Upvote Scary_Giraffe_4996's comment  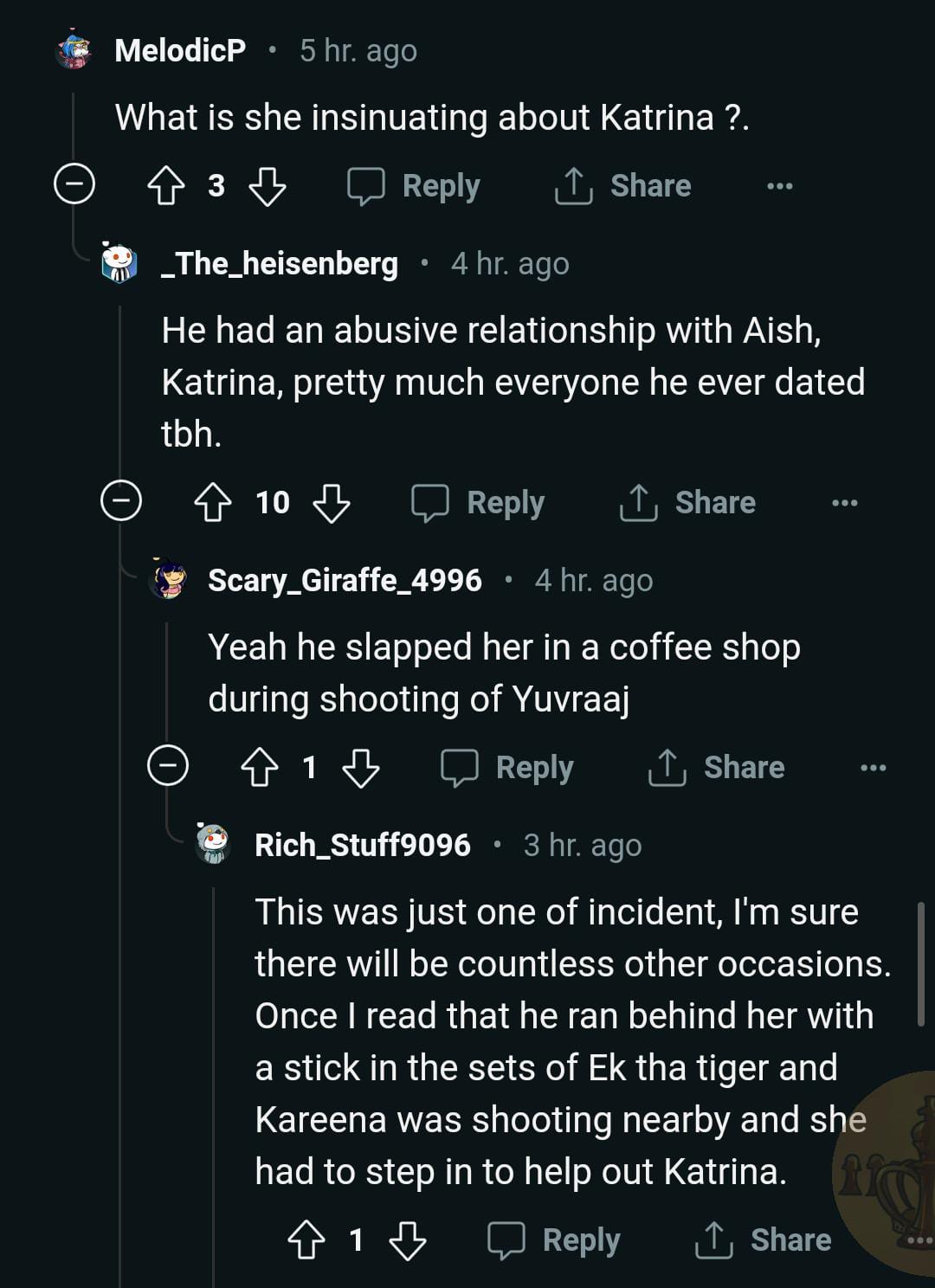[x=259, y=768]
